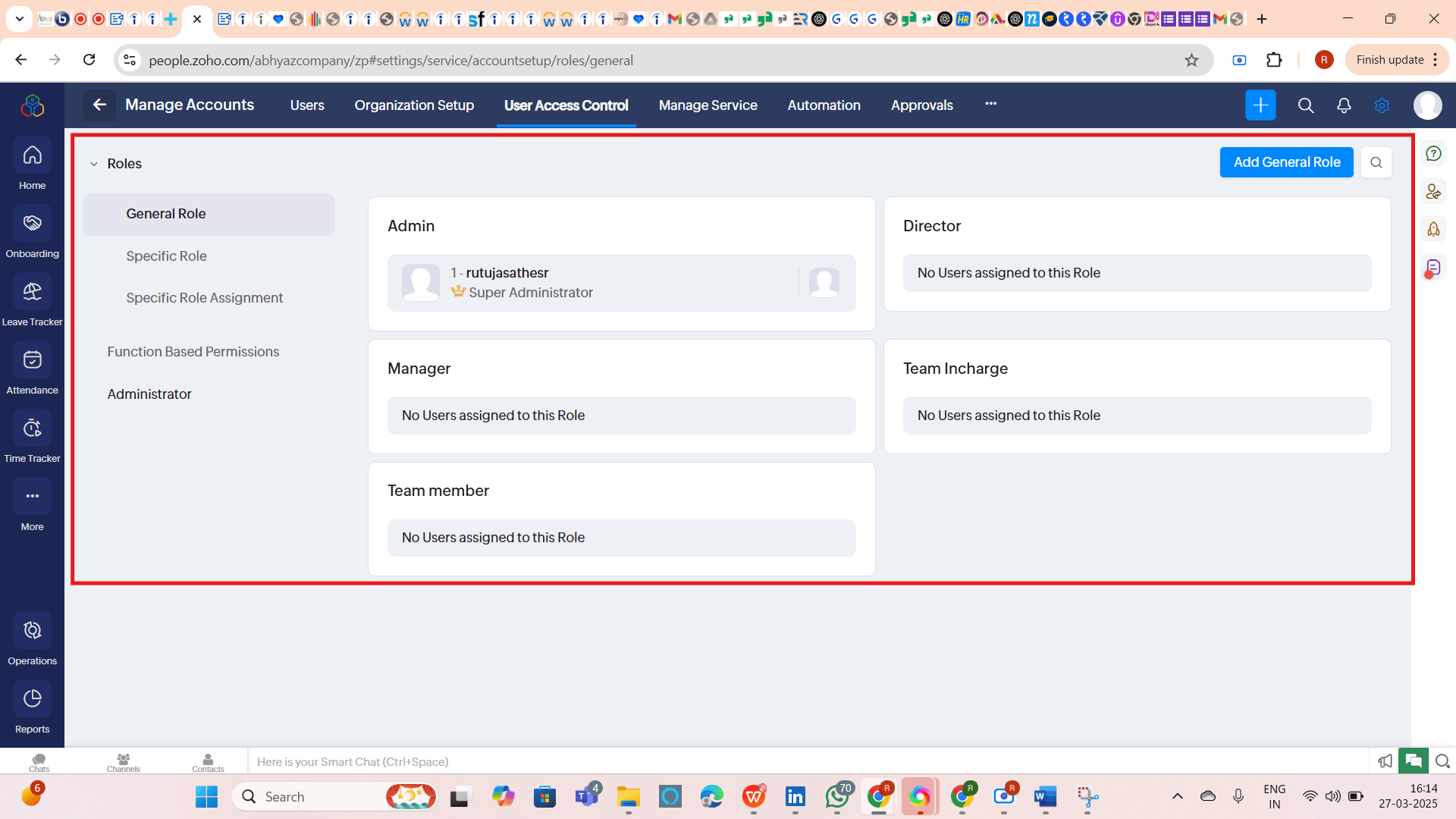Open the Attendance sidebar icon
This screenshot has height=819, width=1456.
click(x=32, y=360)
